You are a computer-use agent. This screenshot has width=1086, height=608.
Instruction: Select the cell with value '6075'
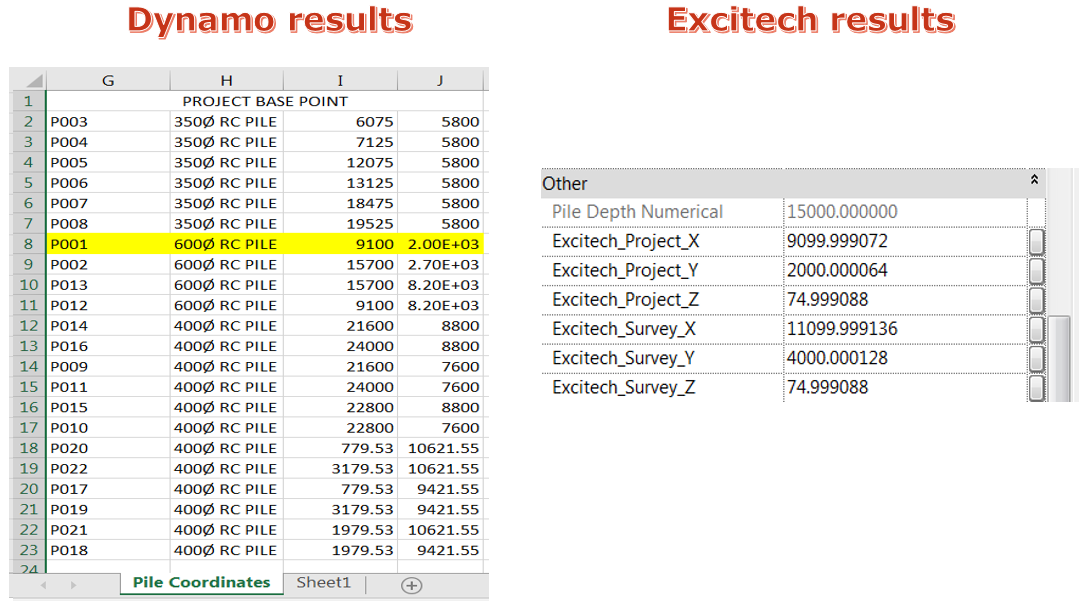[340, 122]
